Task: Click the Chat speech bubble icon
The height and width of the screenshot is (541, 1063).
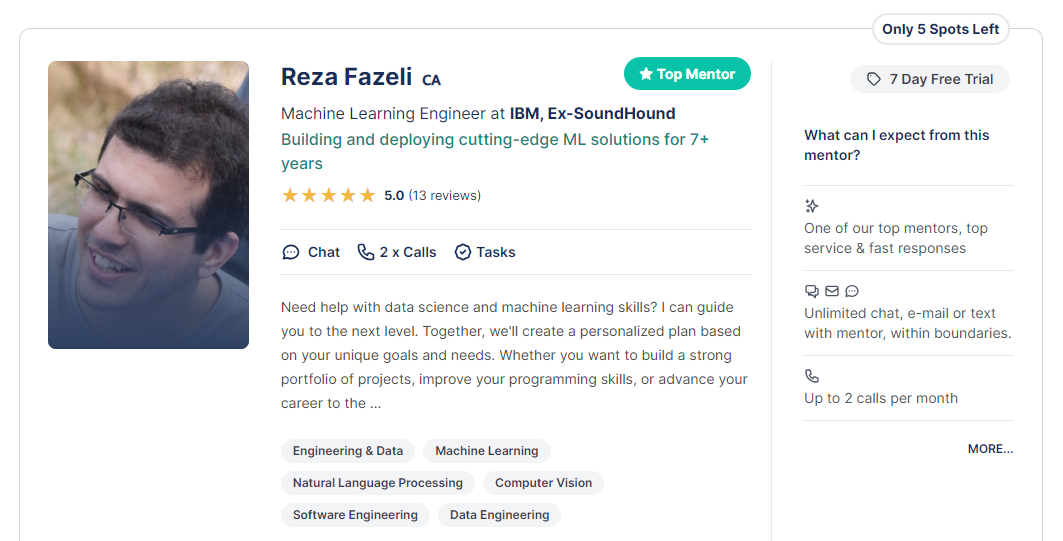Action: pos(291,252)
